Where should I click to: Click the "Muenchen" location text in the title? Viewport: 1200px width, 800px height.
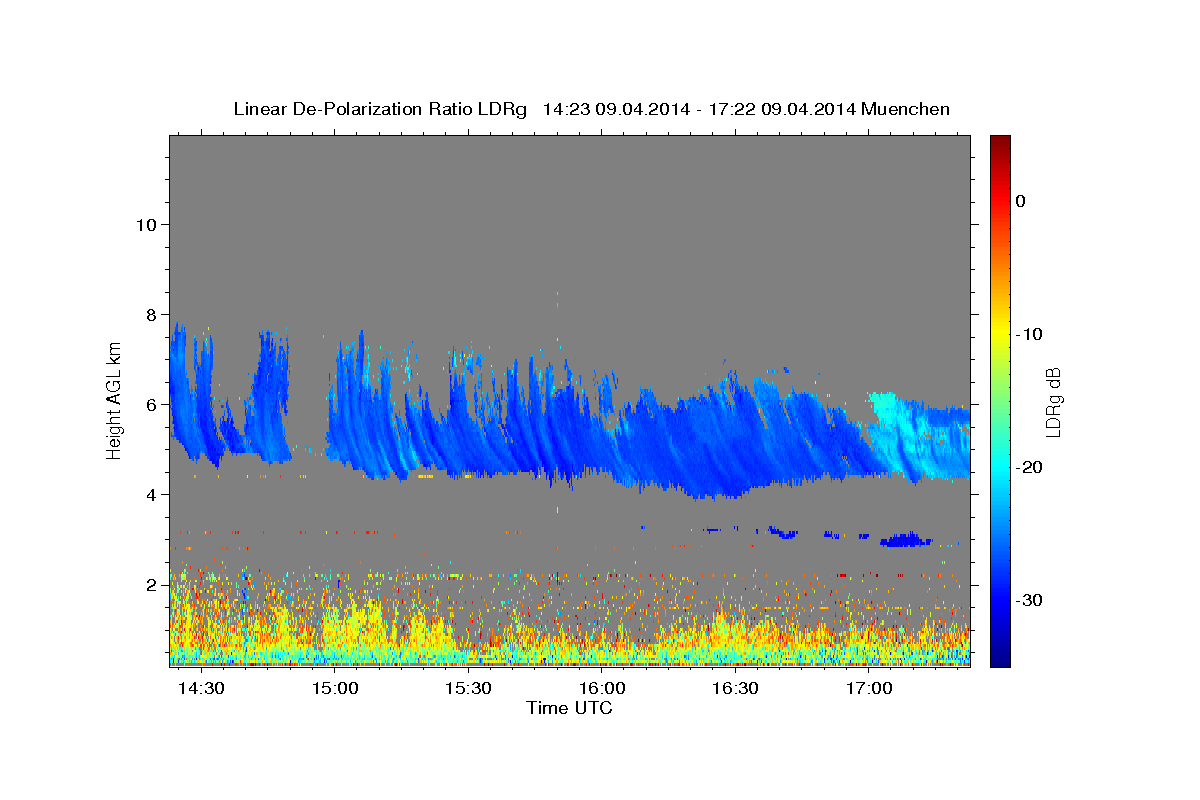pyautogui.click(x=905, y=109)
